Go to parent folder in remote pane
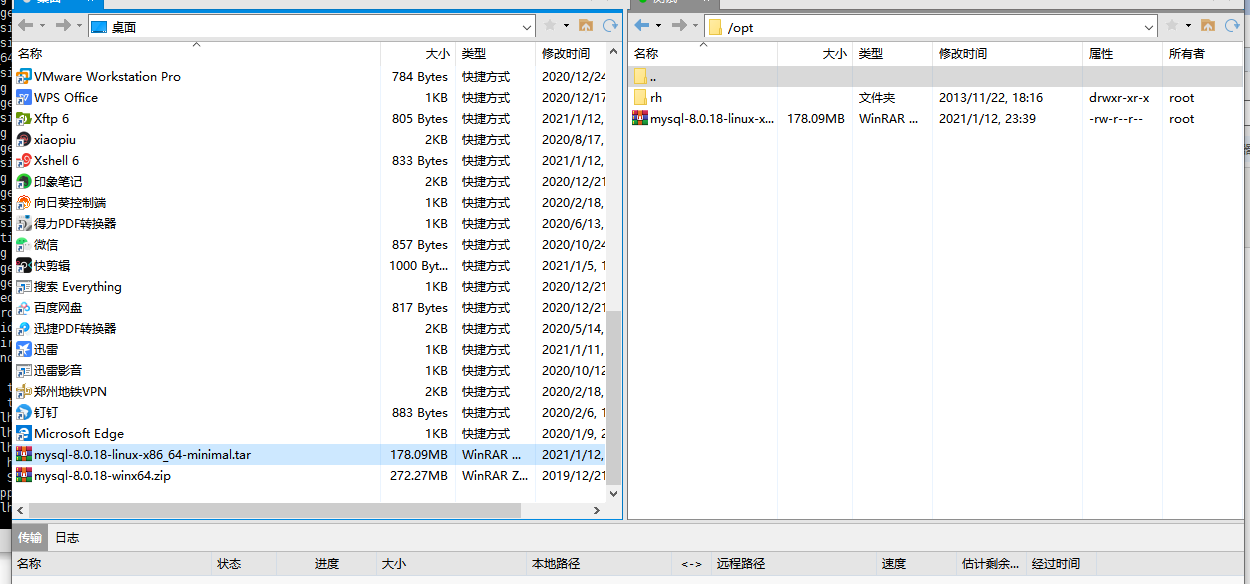The image size is (1250, 584). tap(1209, 25)
